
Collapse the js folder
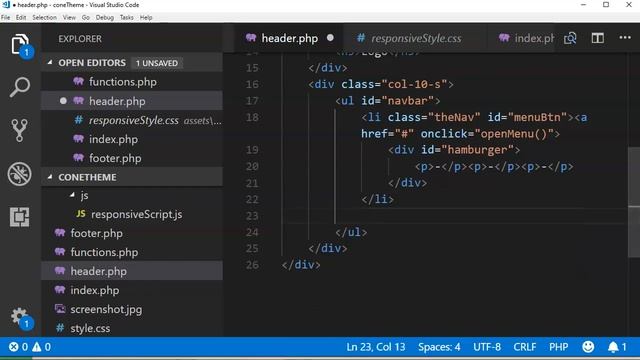click(x=72, y=196)
